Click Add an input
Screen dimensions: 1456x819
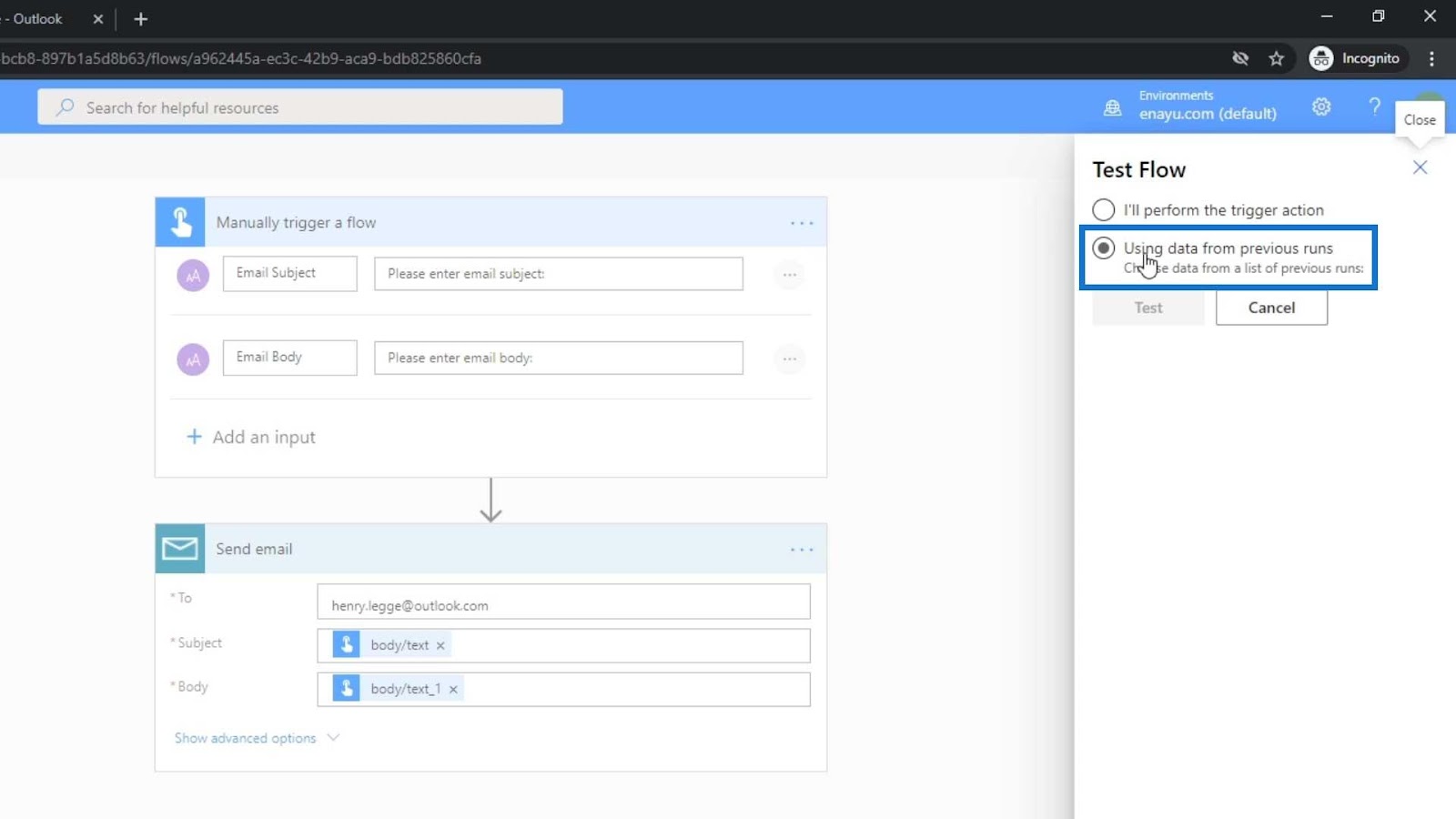pyautogui.click(x=251, y=438)
